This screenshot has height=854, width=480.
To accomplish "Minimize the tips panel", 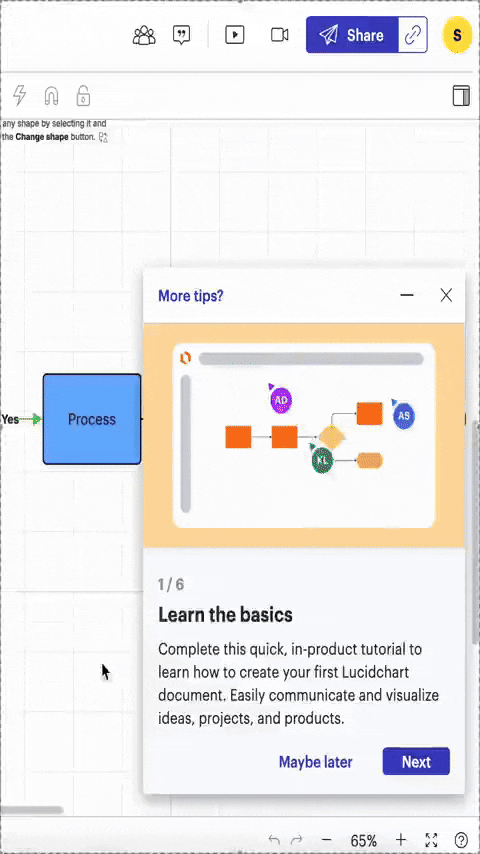I will (x=407, y=296).
